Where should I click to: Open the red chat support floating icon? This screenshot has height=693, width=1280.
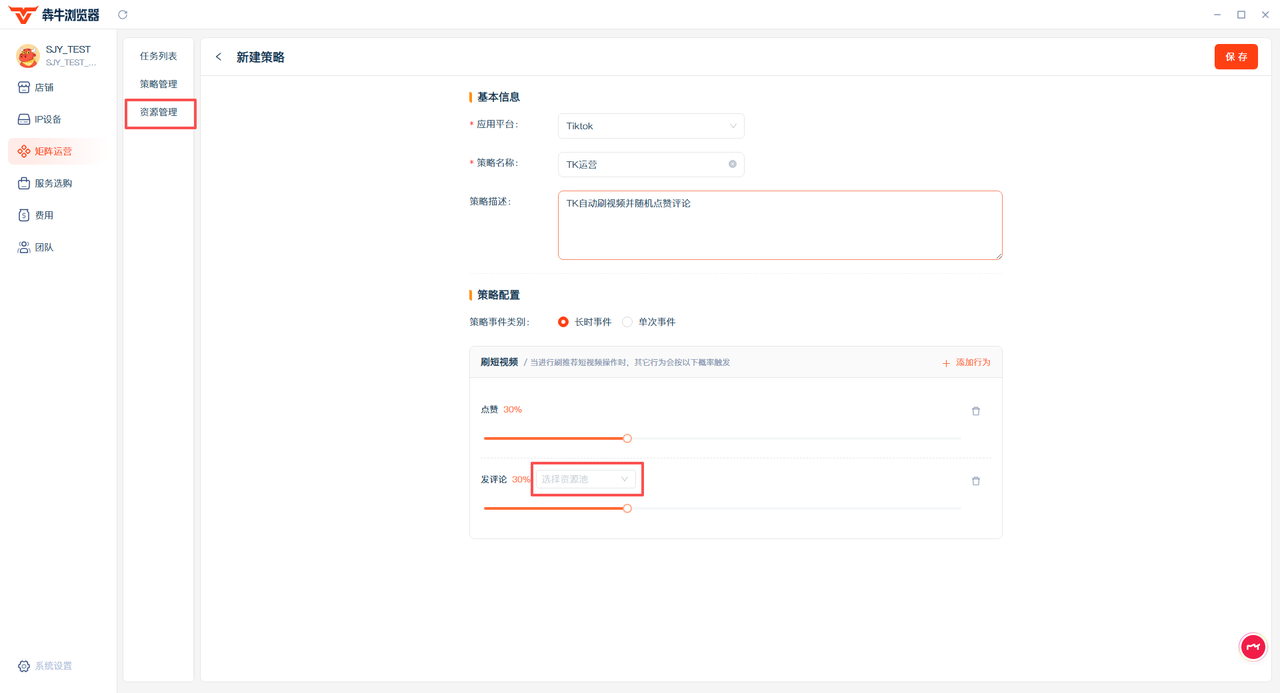coord(1253,647)
